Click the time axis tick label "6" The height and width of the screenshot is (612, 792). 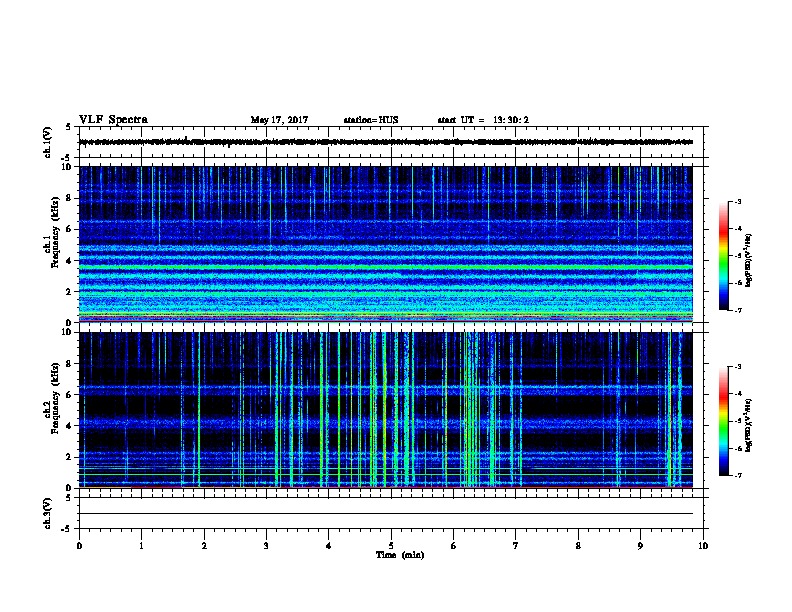(x=454, y=546)
